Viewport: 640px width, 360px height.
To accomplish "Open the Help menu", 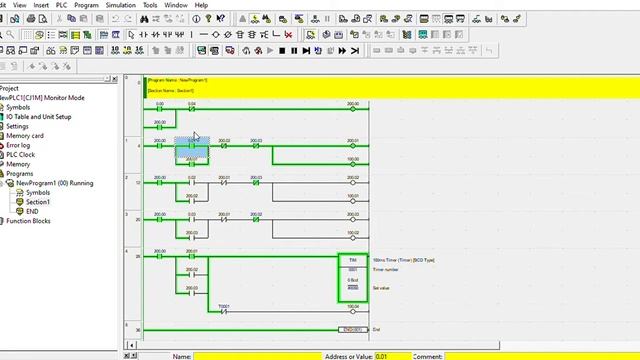I will click(x=201, y=5).
